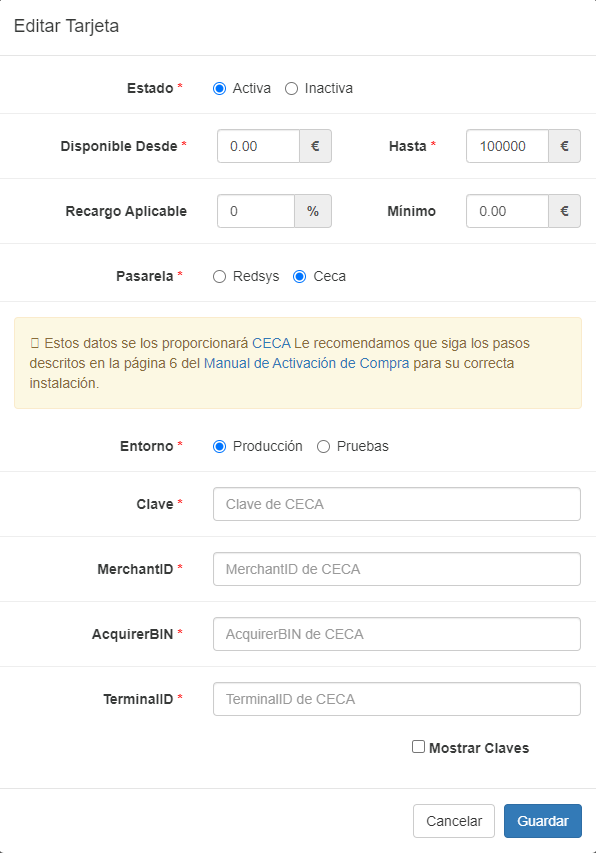The image size is (596, 853).
Task: Switch the Entorno to Pruebas
Action: click(x=322, y=446)
